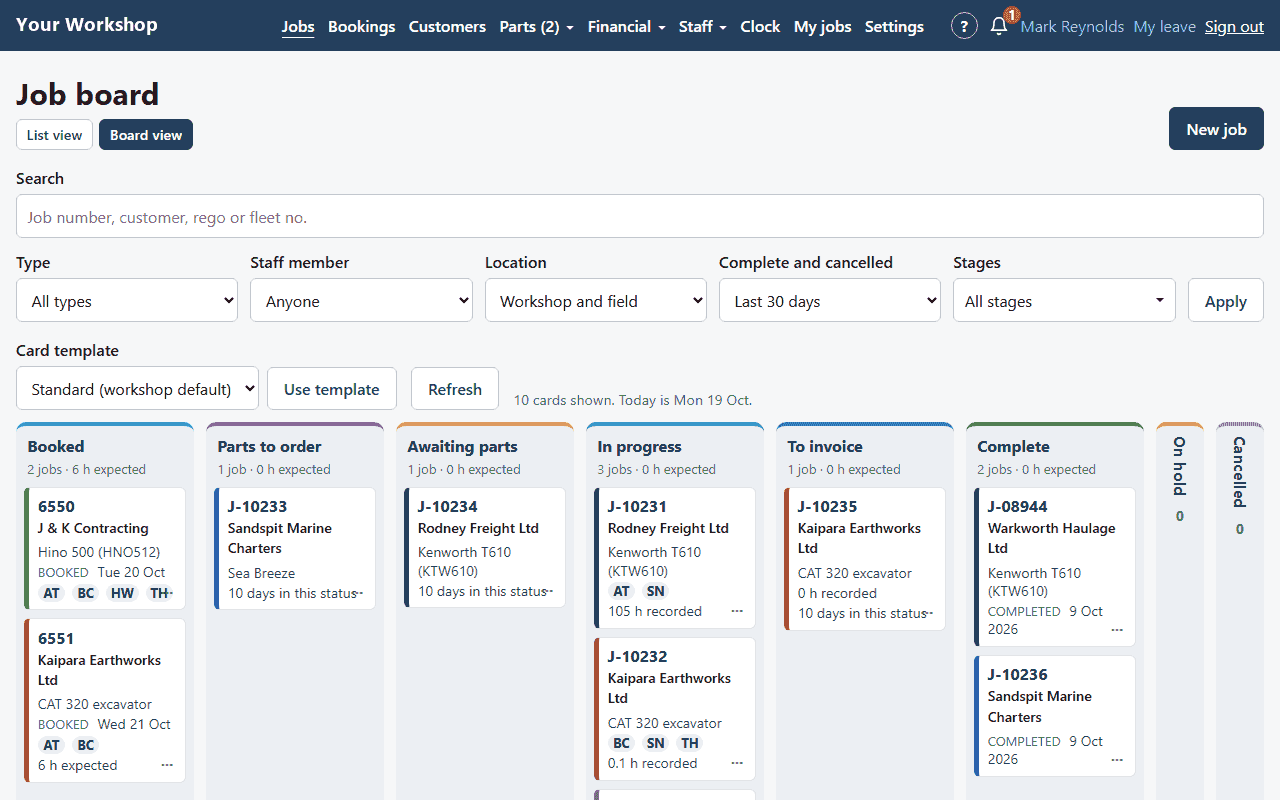Viewport: 1280px width, 800px height.
Task: Open the Card template dropdown
Action: pos(137,388)
